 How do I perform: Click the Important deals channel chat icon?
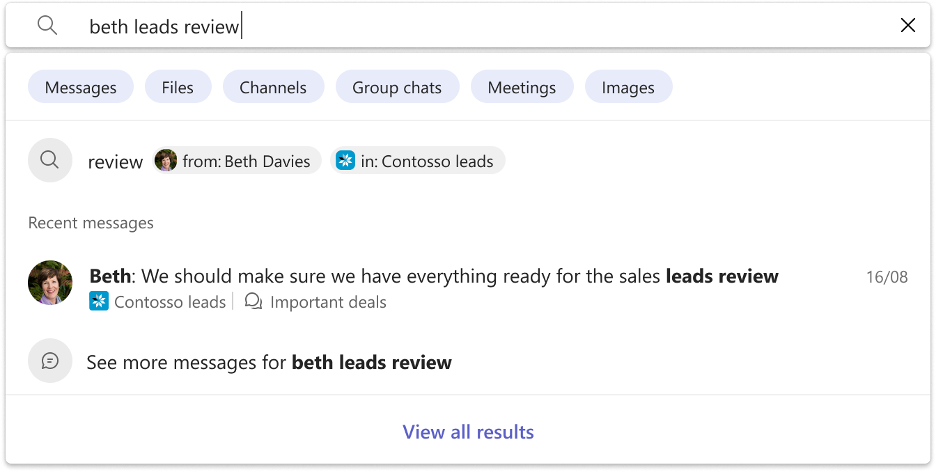pos(254,301)
